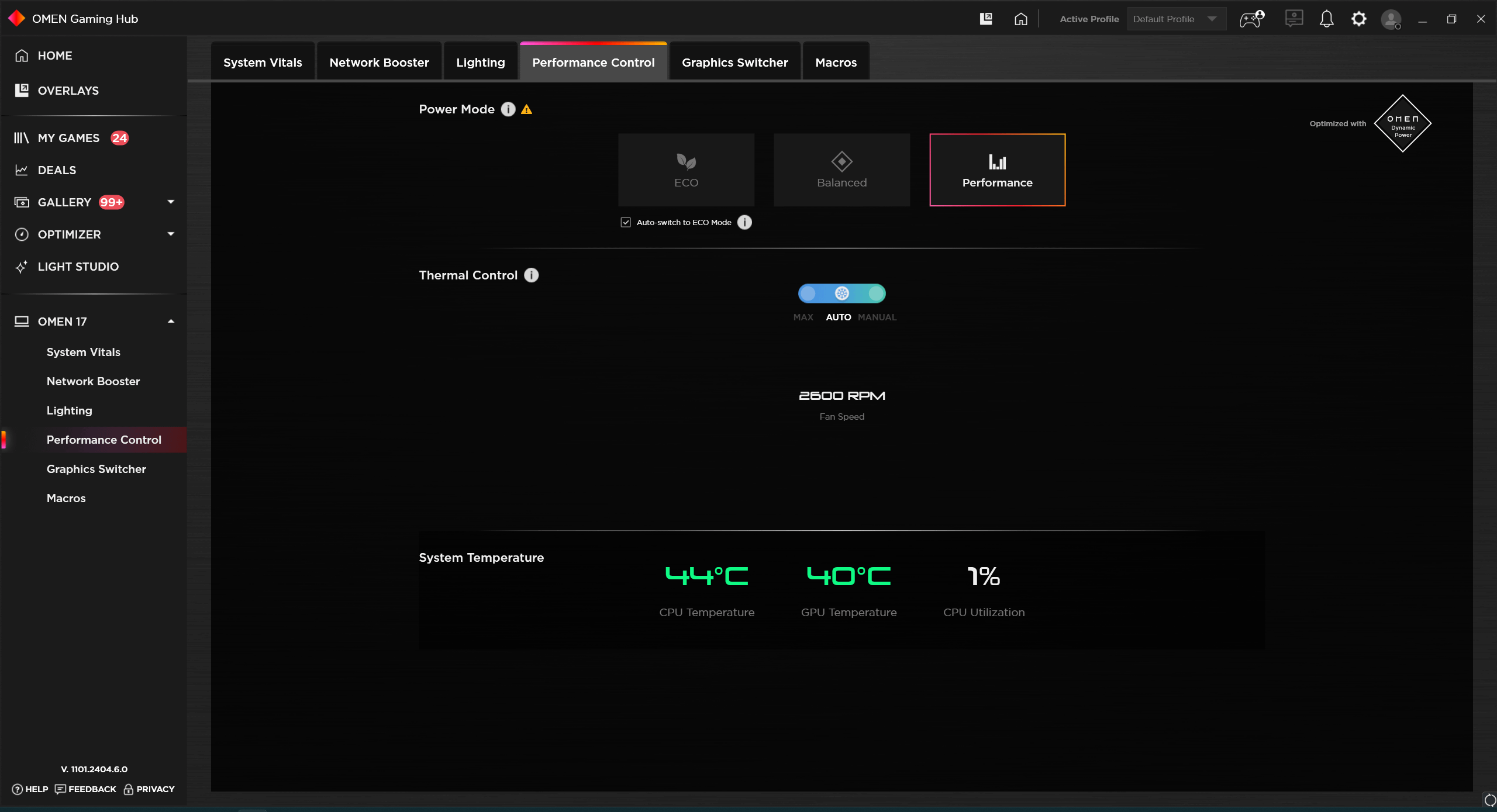Open the notifications bell icon
The height and width of the screenshot is (812, 1497).
click(1326, 19)
